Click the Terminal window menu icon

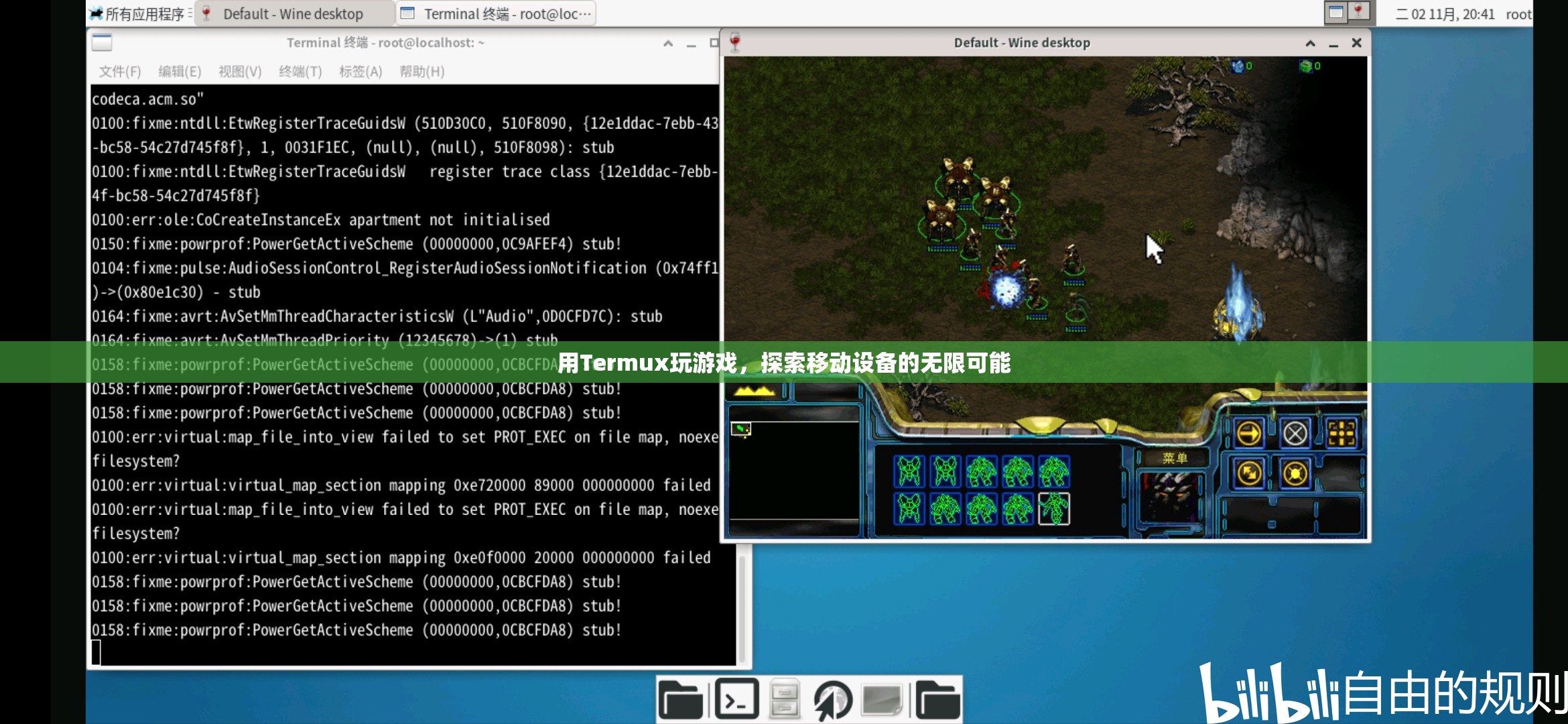[x=102, y=43]
